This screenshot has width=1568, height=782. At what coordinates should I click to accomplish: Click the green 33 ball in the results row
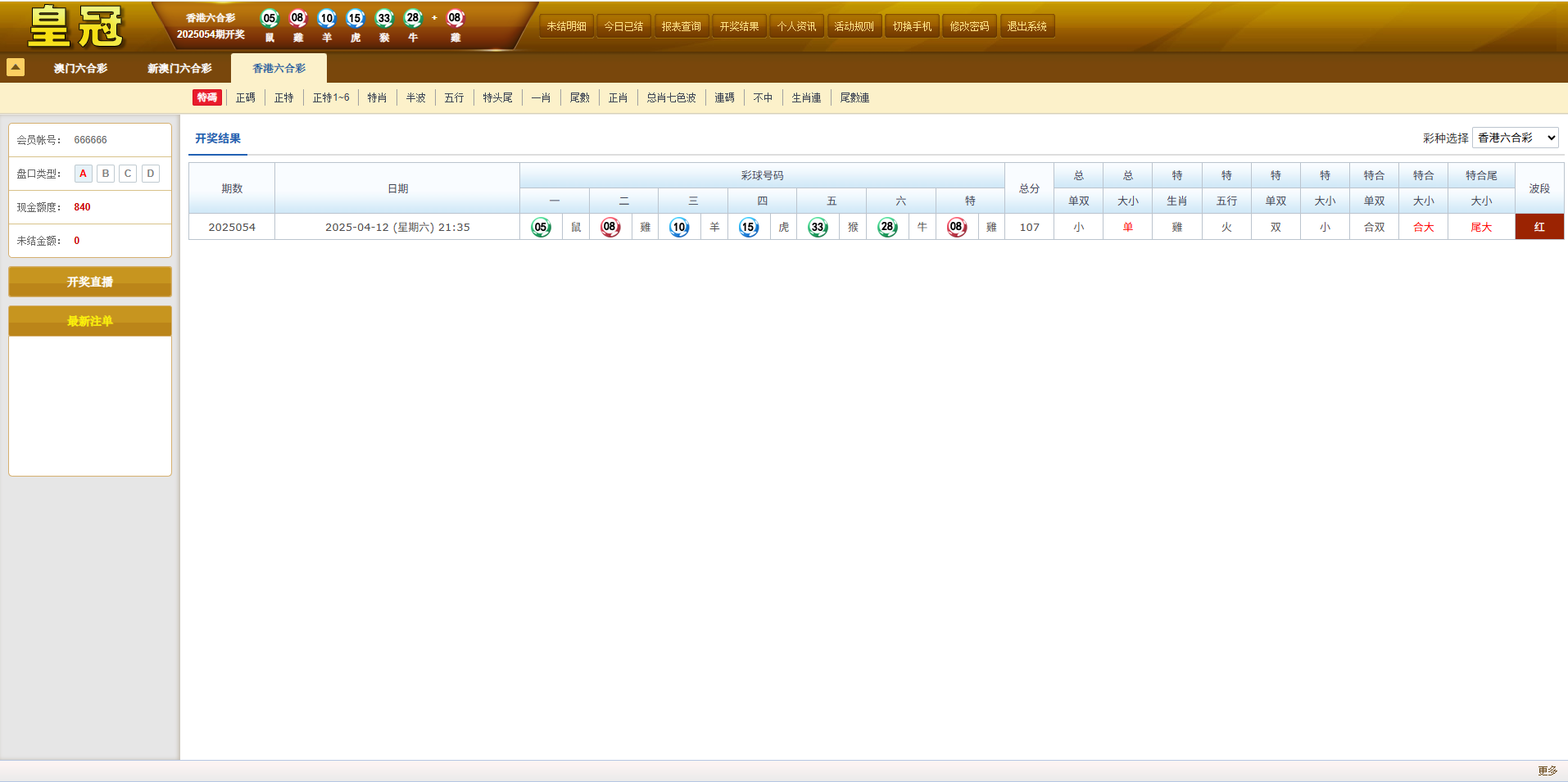[x=818, y=227]
